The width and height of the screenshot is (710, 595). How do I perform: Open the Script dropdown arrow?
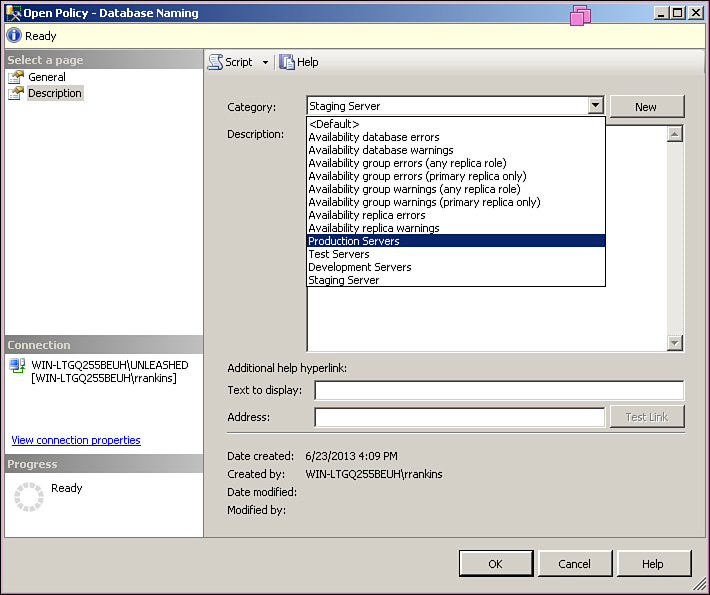click(265, 62)
